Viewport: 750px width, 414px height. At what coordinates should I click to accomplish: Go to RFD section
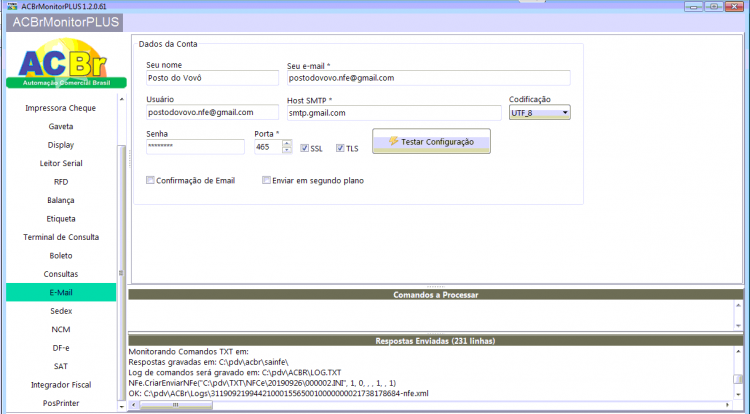[x=61, y=182]
